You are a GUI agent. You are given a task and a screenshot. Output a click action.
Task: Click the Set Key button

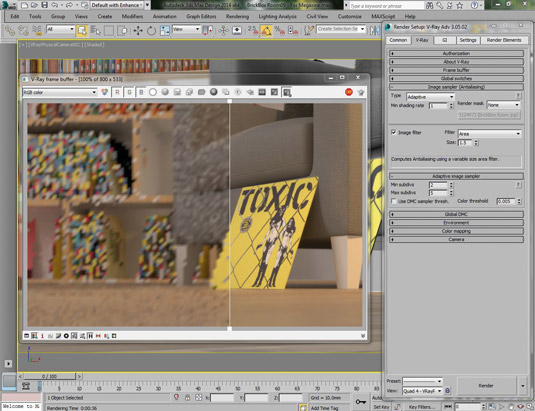click(381, 407)
